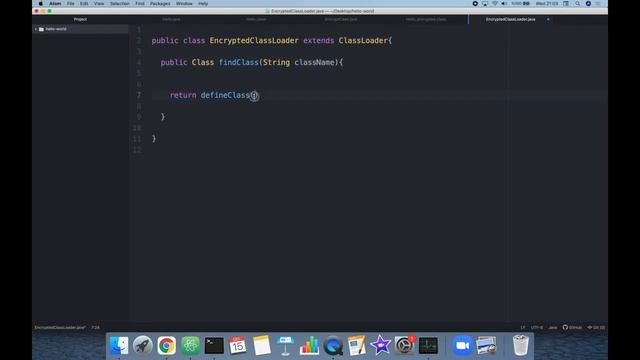
Task: Click the cursor position 7:24 indicator
Action: [96, 327]
